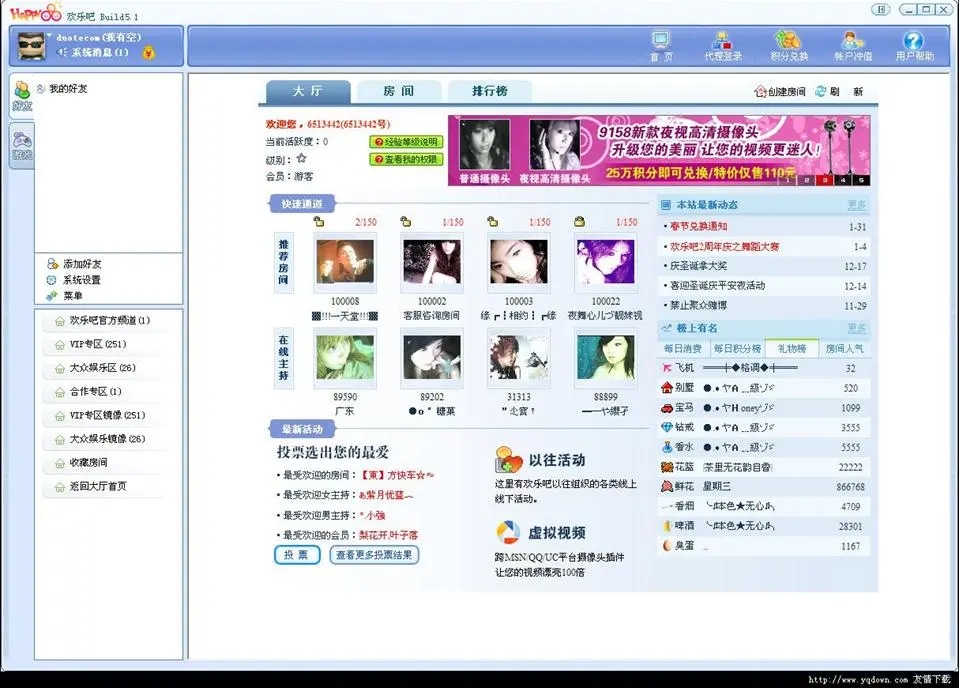Open room 100008 by clicking its thumbnail
960x688 pixels.
(x=344, y=260)
